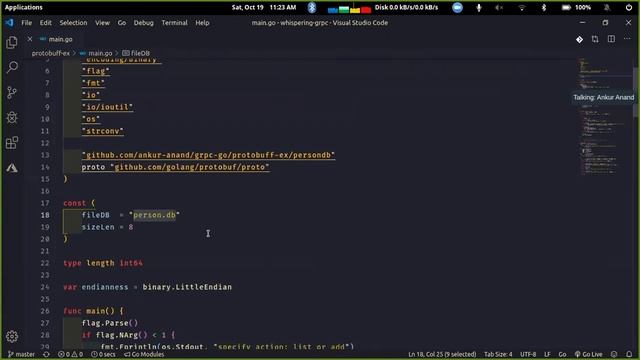640x360 pixels.
Task: Click the system monitor graph applet
Action: (x=349, y=8)
